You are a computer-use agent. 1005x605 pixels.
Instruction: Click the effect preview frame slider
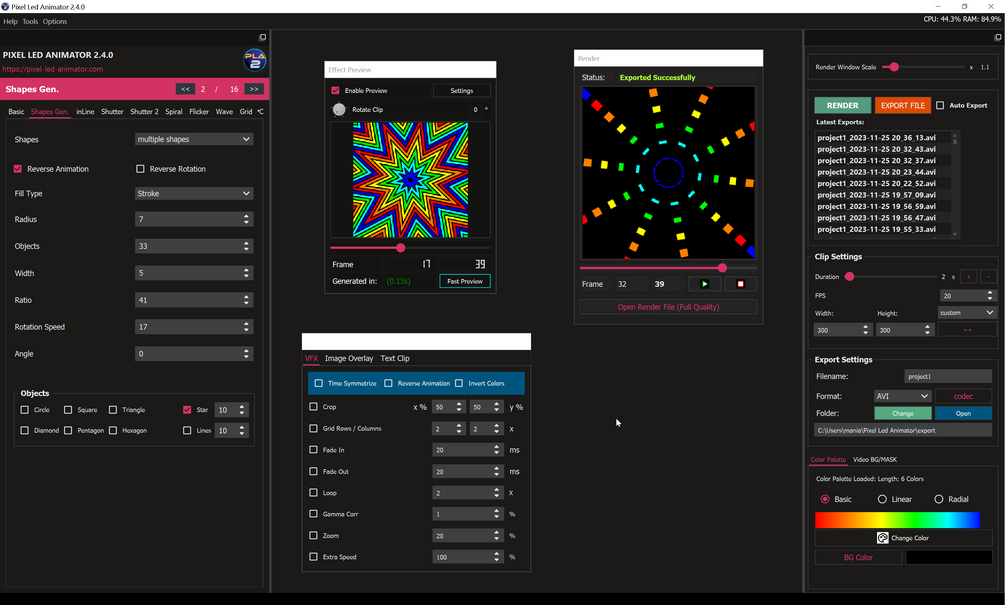point(410,248)
